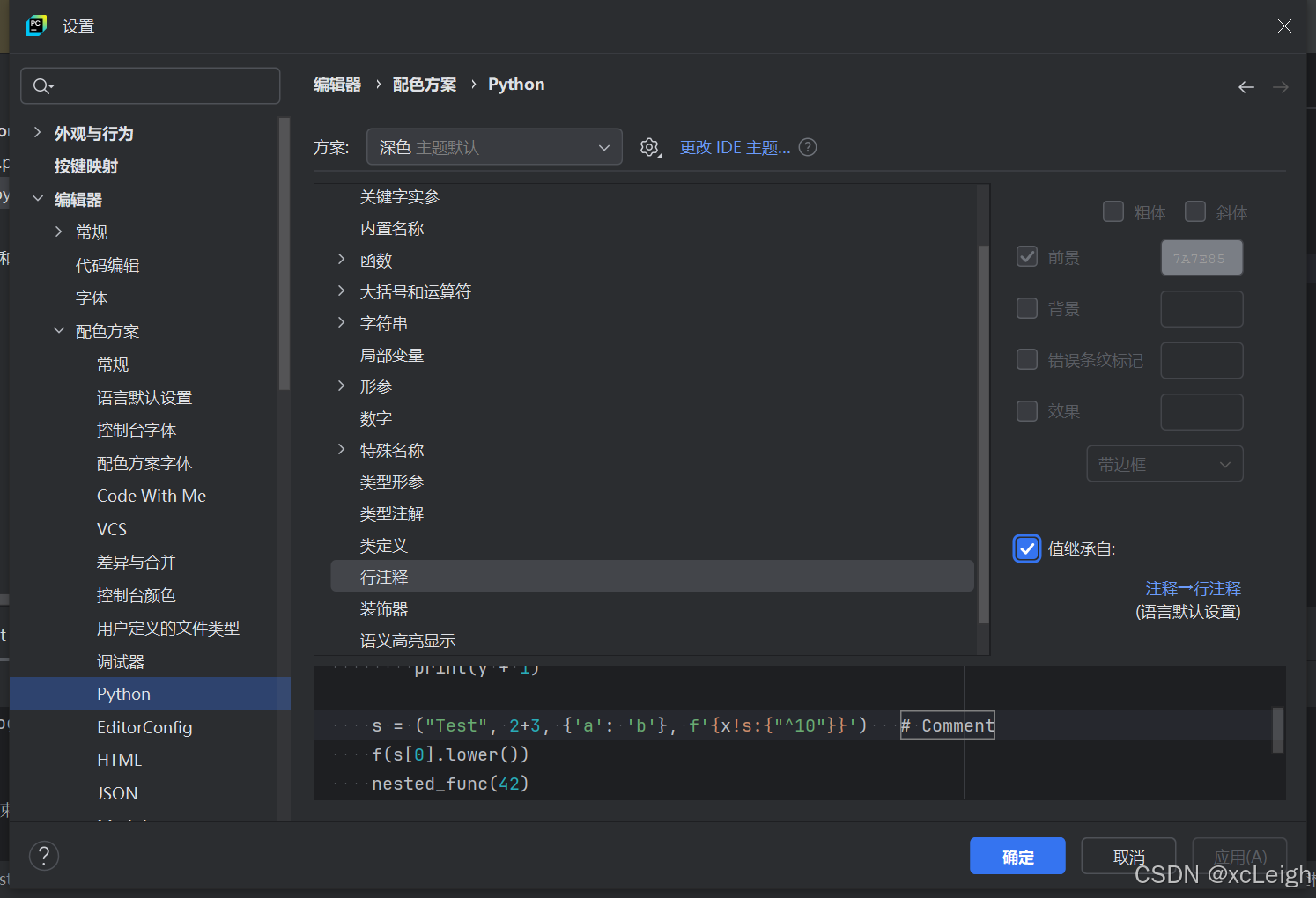Open the 方案 scheme dropdown
Screen dimensions: 1316x898
coord(494,147)
